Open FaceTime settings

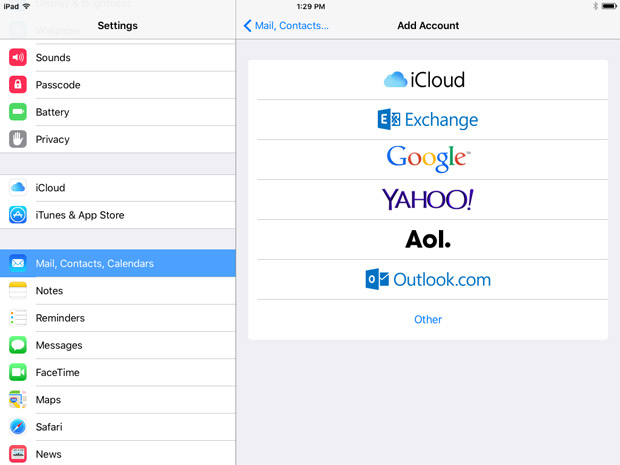coord(117,372)
